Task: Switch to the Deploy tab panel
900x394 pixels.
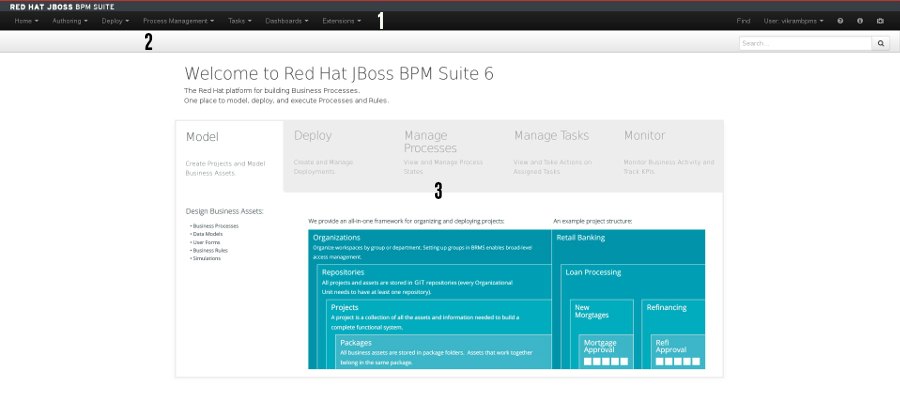Action: pyautogui.click(x=339, y=156)
